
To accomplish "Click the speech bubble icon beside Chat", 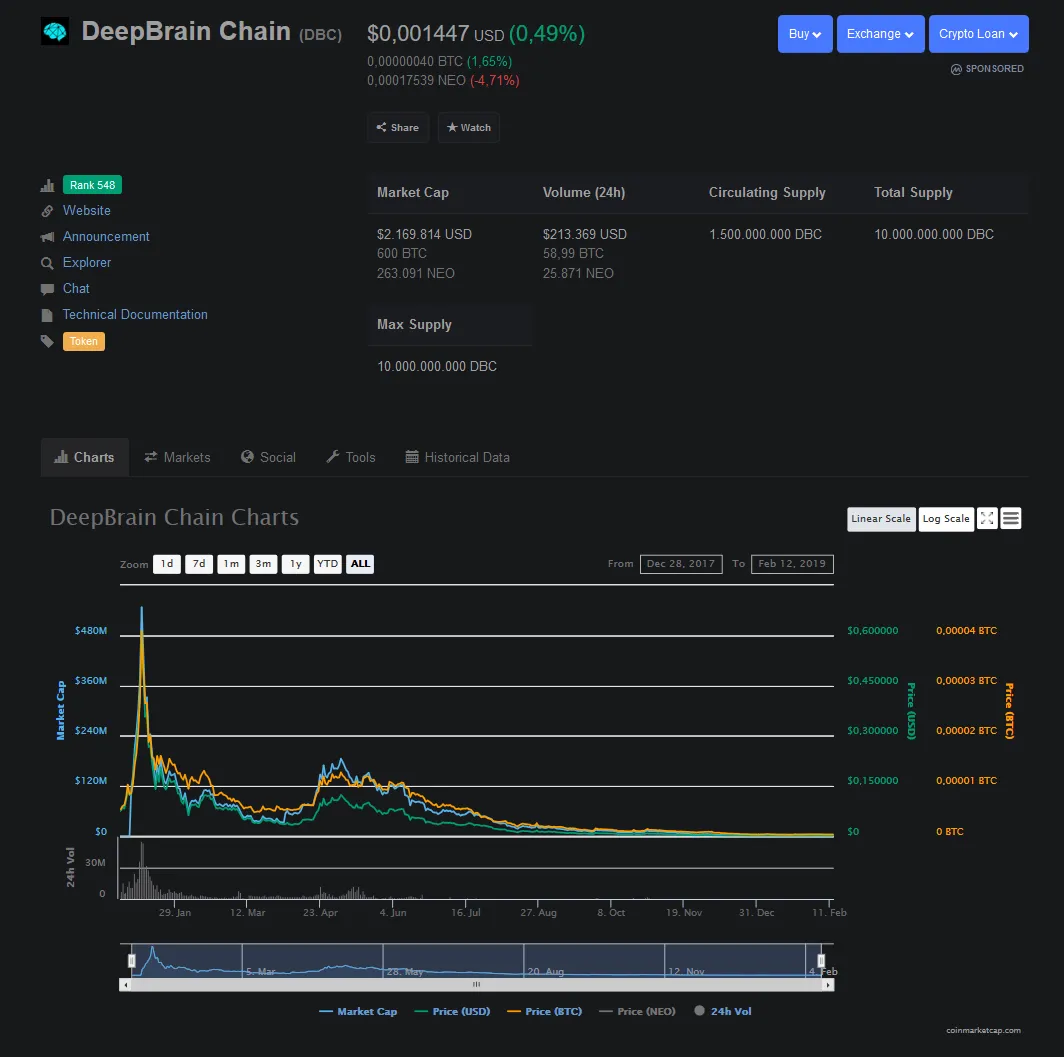I will [47, 289].
